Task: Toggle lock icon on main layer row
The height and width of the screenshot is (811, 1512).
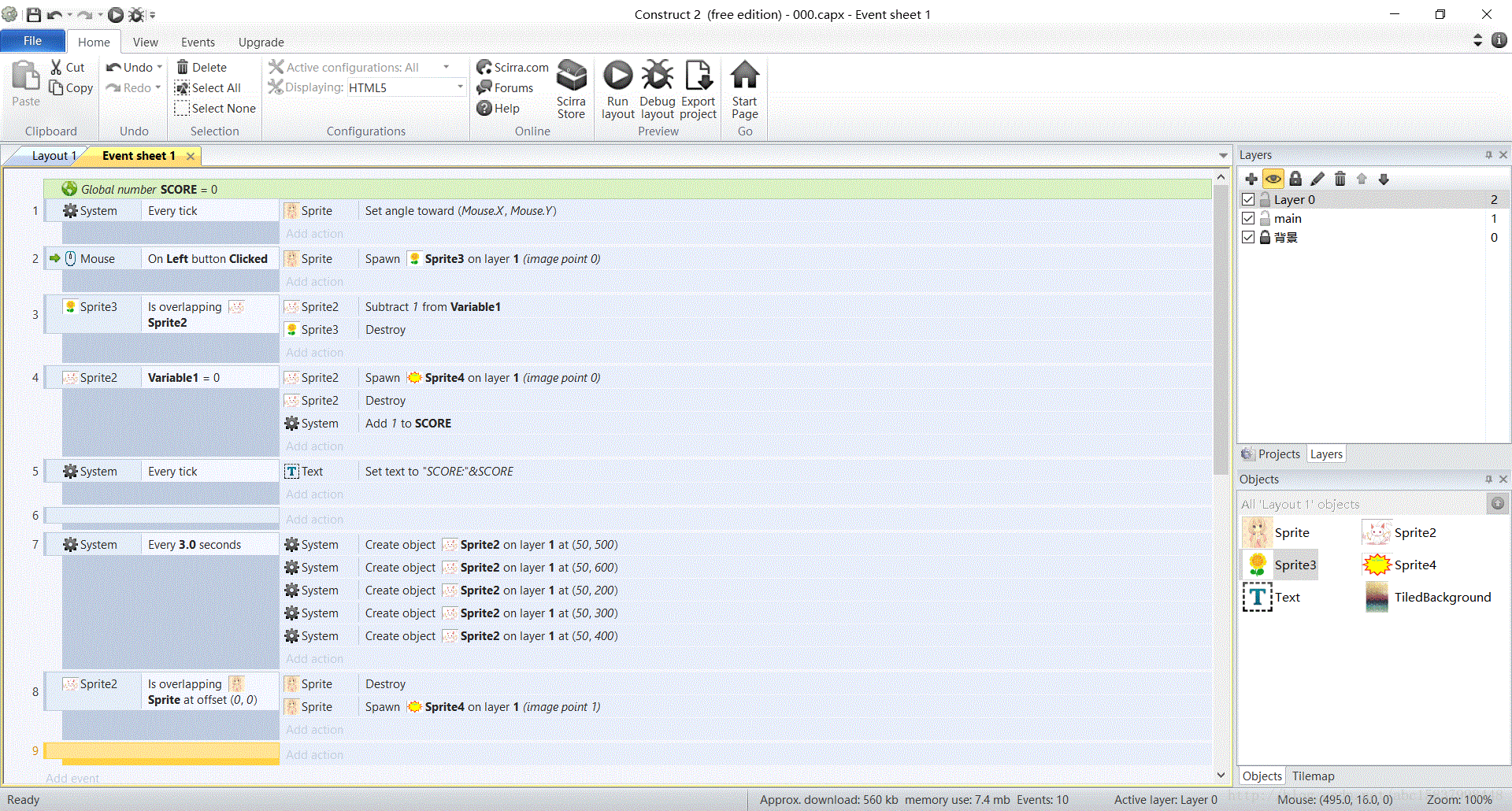Action: point(1265,218)
